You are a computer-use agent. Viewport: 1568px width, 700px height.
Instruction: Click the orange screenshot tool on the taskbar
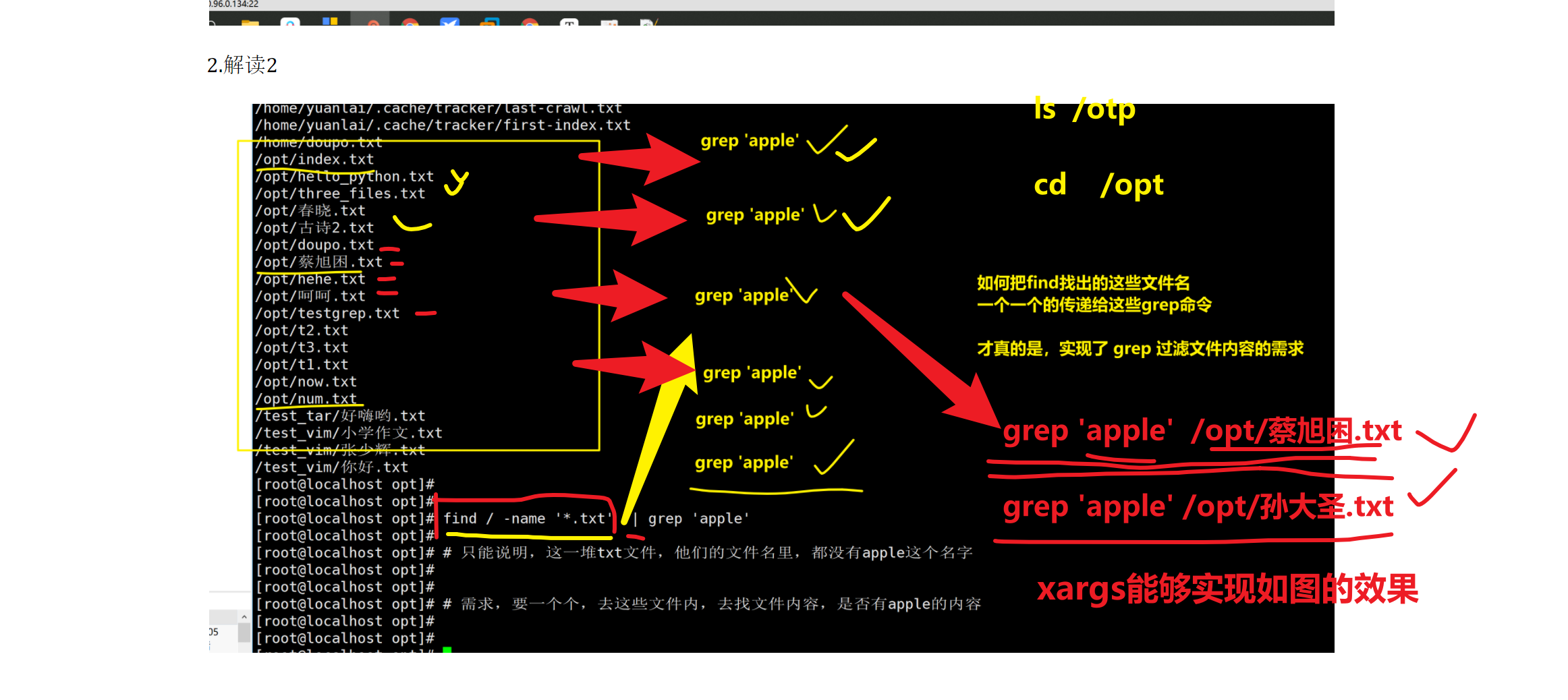pos(373,22)
